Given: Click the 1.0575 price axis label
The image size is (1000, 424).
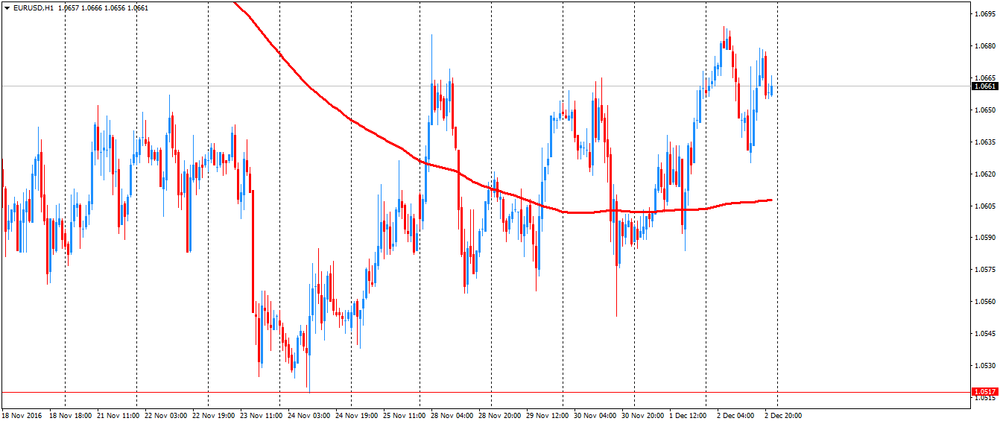Looking at the screenshot, I should 984,270.
